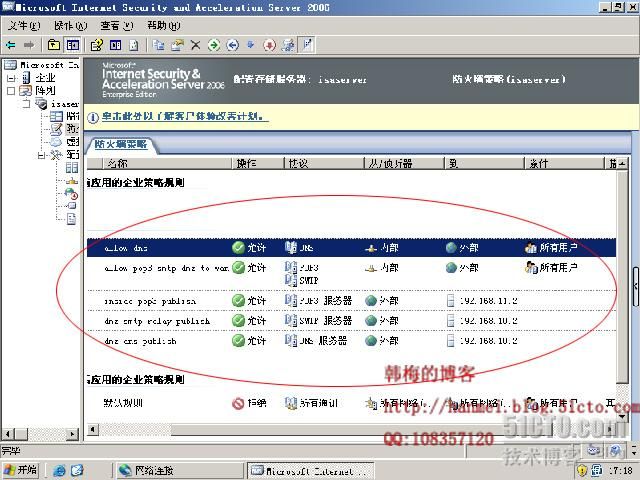640x480 pixels.
Task: Collapse the isaserver tree node
Action: click(x=27, y=104)
